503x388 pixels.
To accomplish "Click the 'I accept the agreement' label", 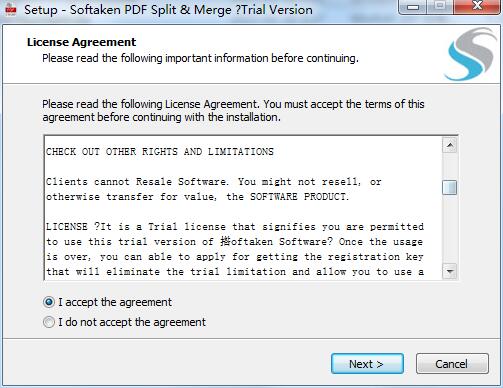I will point(115,302).
